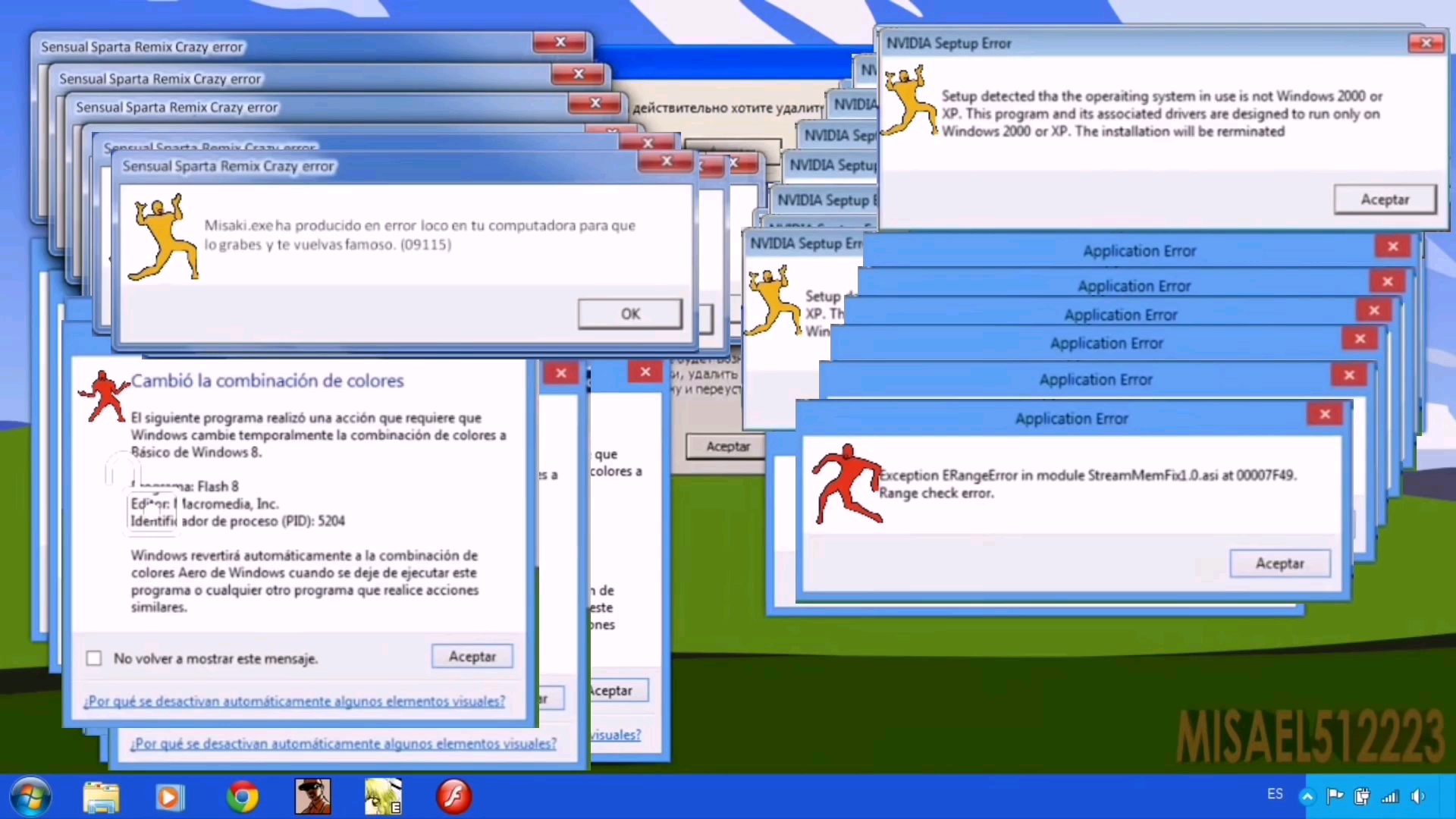The height and width of the screenshot is (819, 1456).
Task: Enable No volver a mostrar este mensaje checkbox
Action: click(94, 658)
